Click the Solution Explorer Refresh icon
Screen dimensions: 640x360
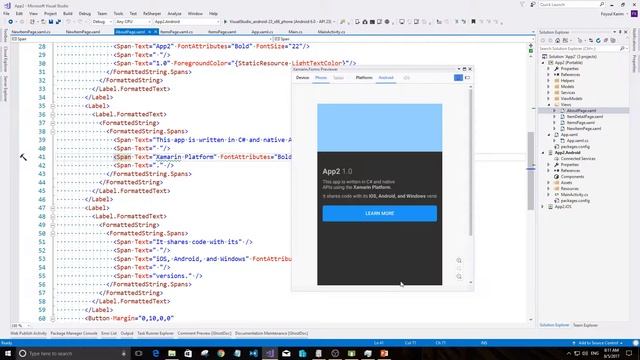598,40
